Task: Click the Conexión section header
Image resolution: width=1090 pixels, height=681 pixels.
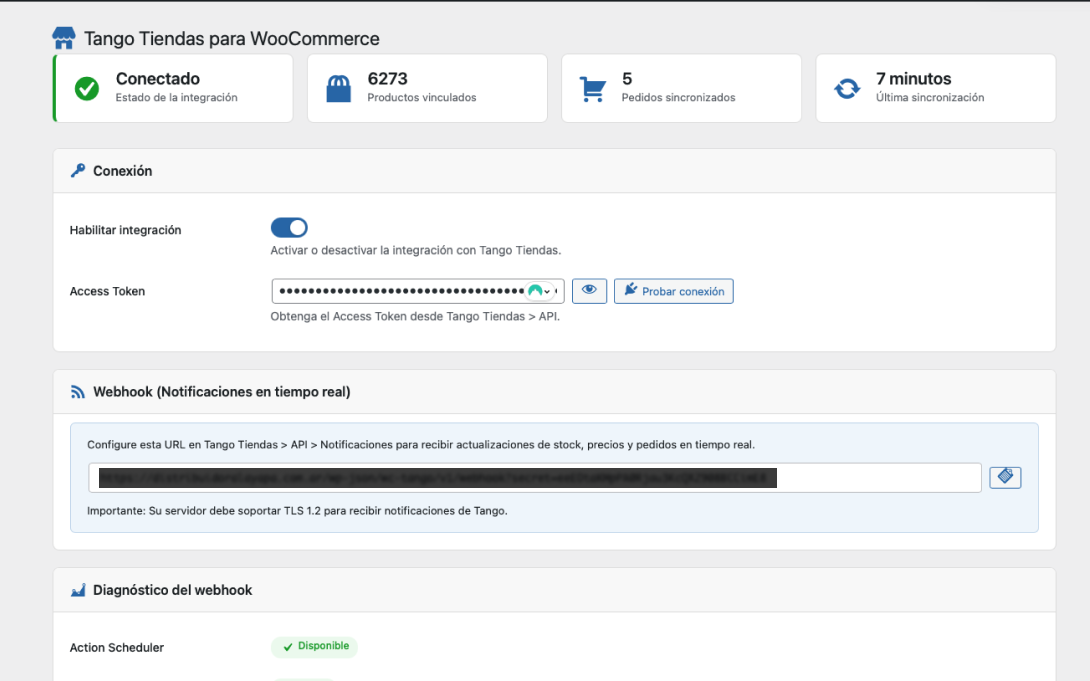Action: (x=555, y=171)
